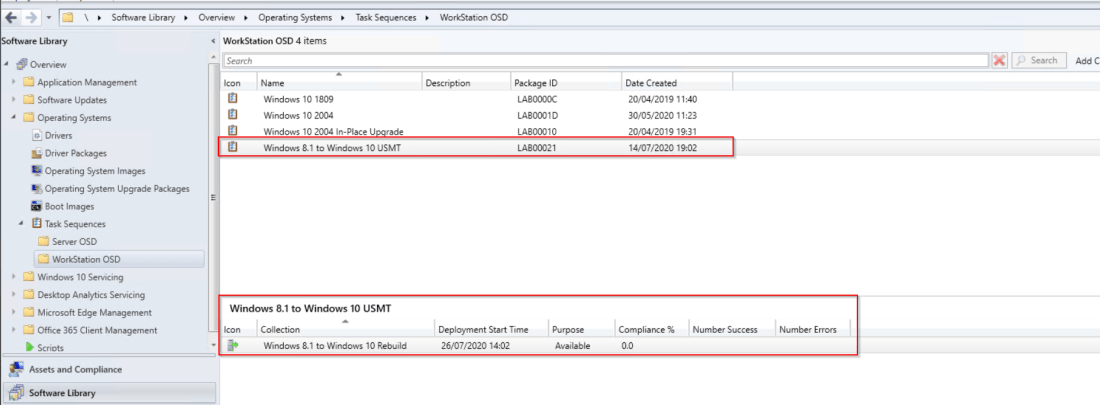
Task: Click the Windows 10 1809 task sequence icon
Action: 232,99
